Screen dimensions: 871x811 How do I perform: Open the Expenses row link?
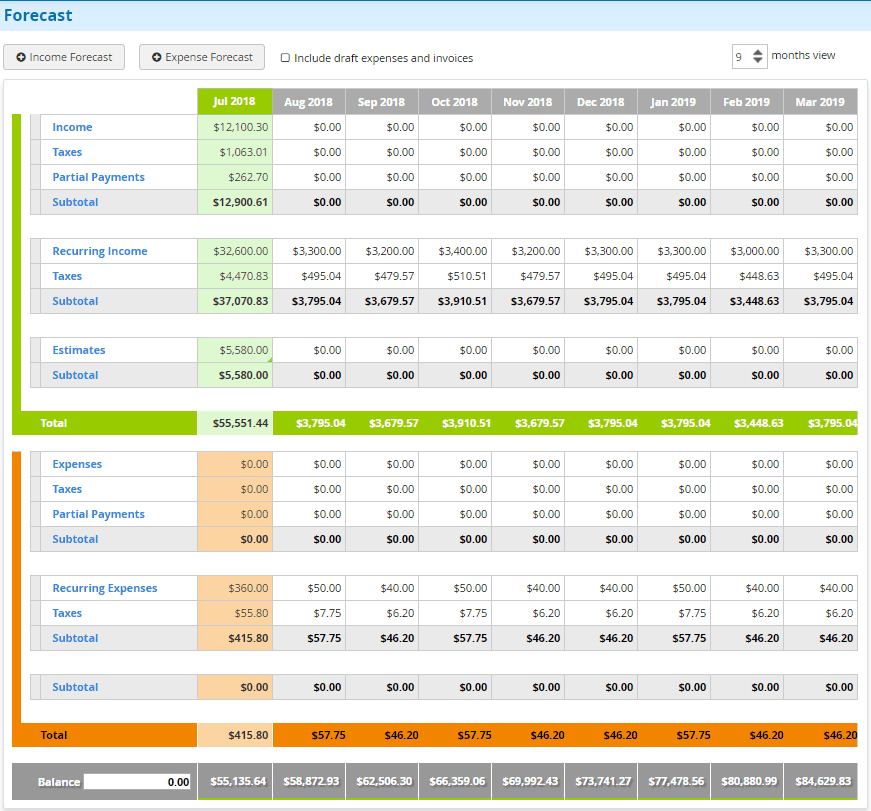77,464
